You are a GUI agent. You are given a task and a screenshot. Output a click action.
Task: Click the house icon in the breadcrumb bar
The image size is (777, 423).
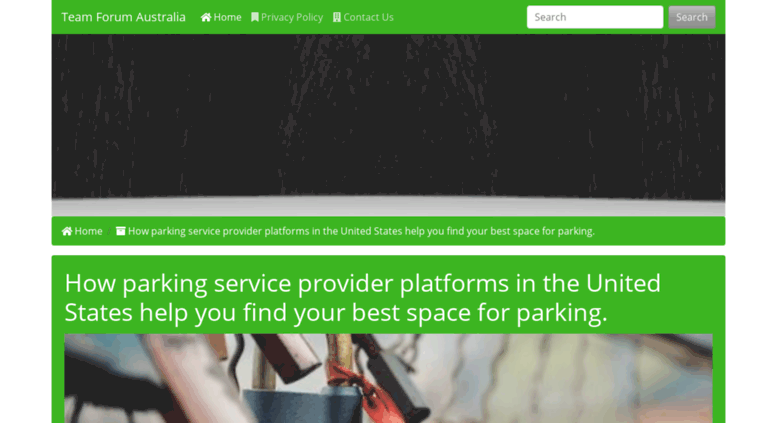pos(67,231)
